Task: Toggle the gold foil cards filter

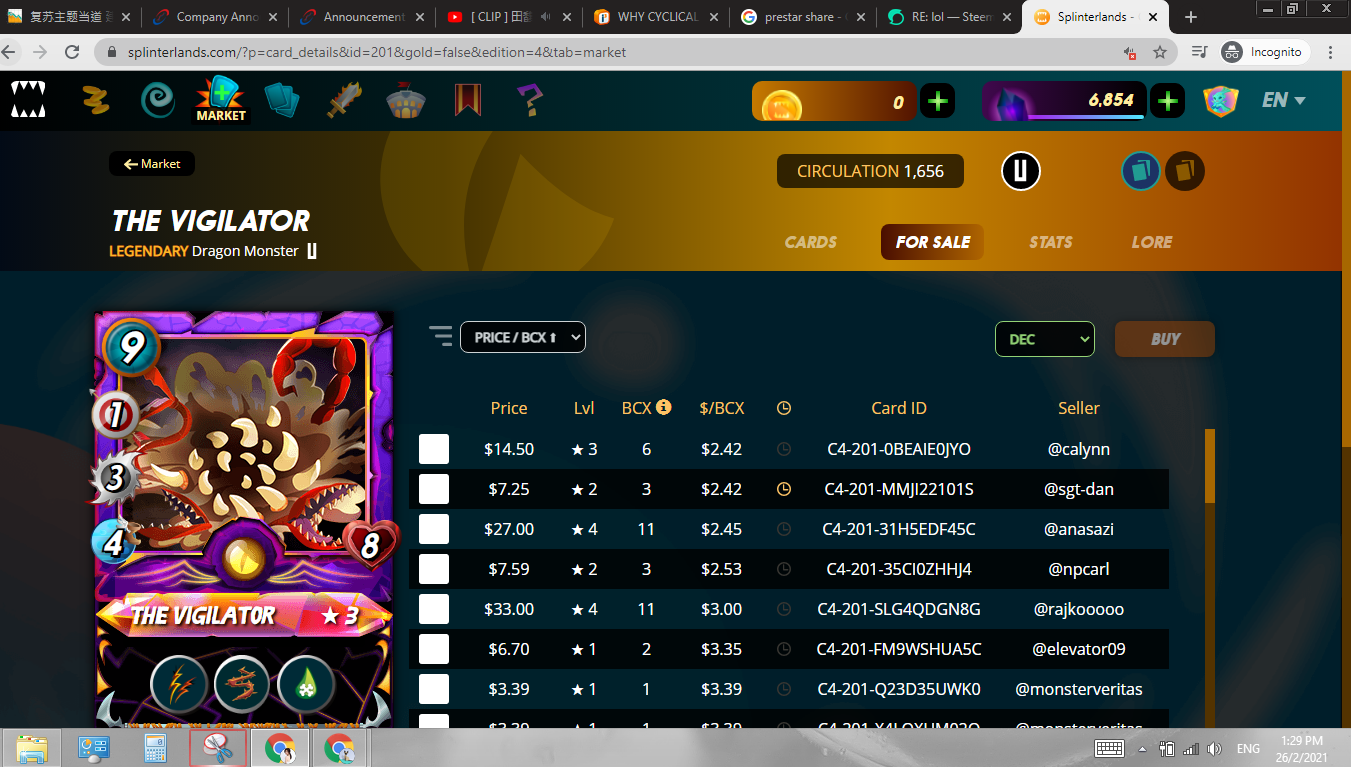Action: point(1185,171)
